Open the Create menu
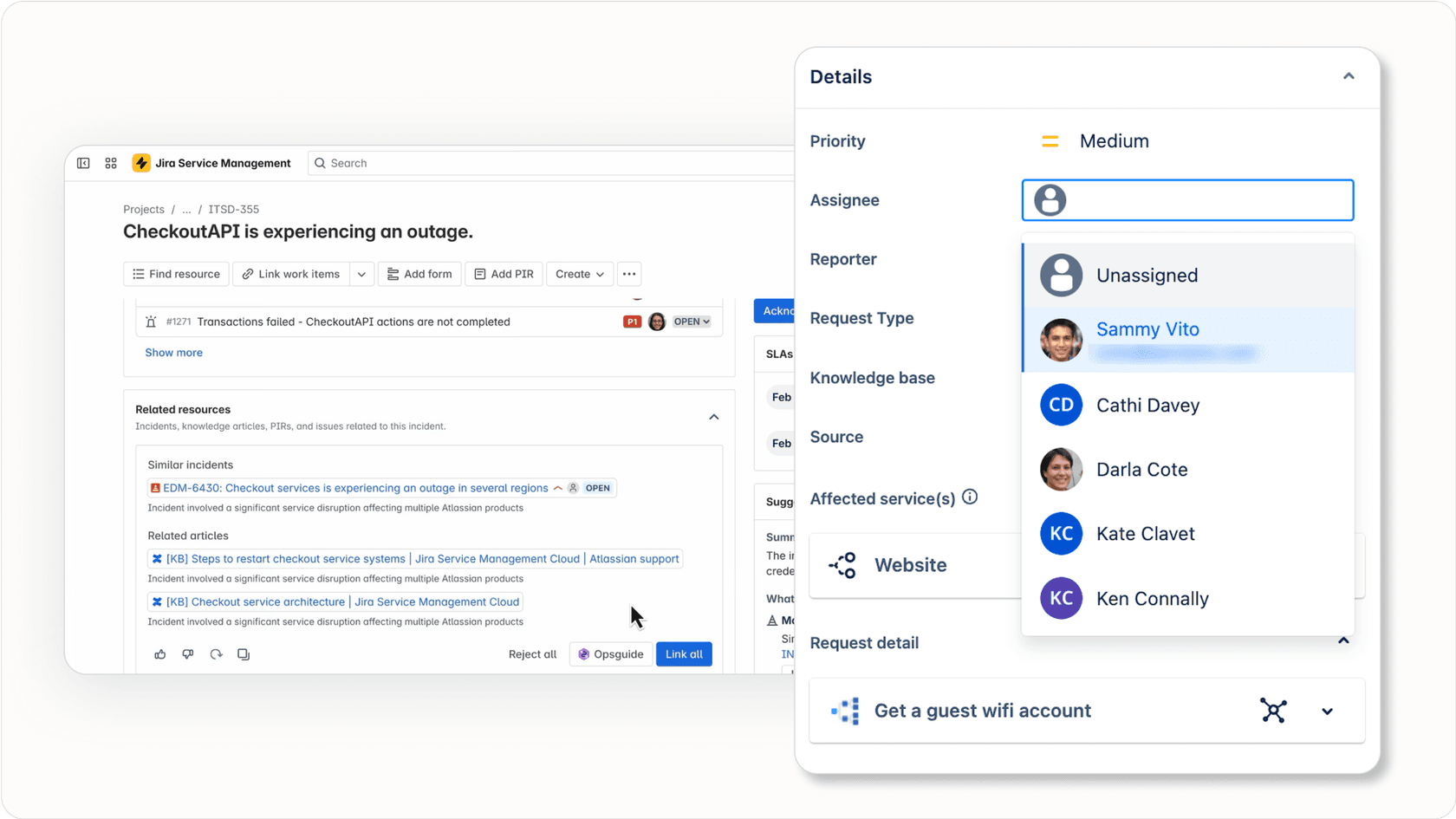 (x=579, y=274)
